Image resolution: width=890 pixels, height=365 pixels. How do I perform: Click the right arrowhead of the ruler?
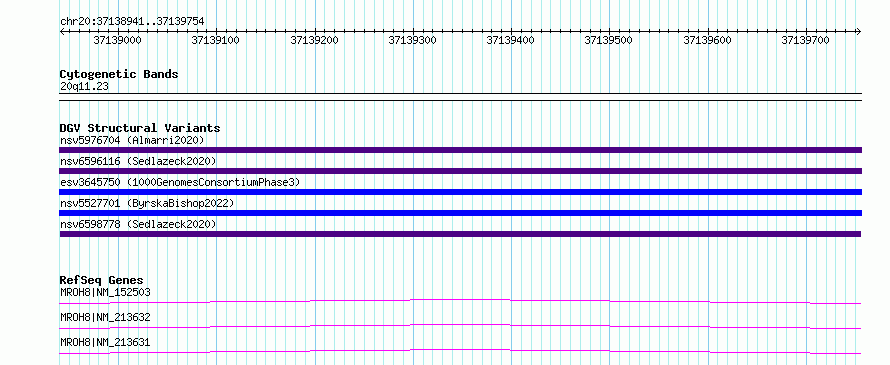pyautogui.click(x=859, y=32)
